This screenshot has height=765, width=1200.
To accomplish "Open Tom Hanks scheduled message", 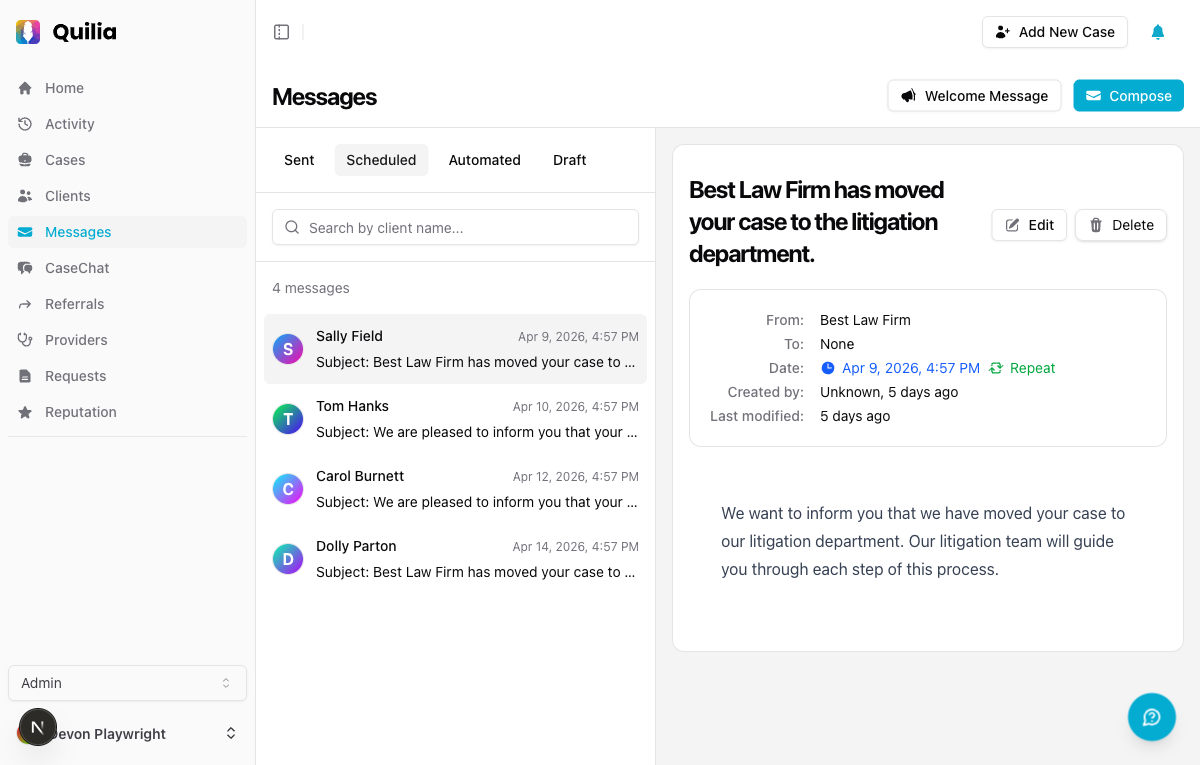I will click(455, 419).
